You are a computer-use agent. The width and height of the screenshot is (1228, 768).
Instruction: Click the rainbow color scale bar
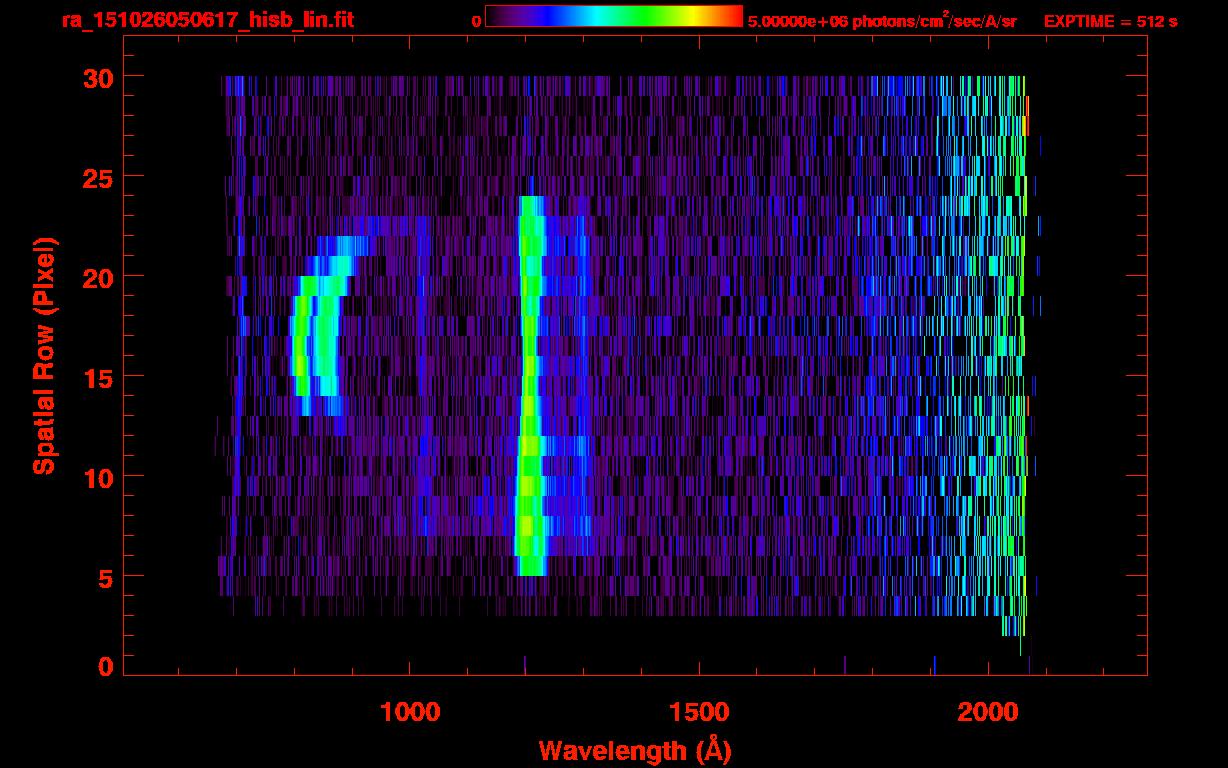[x=614, y=16]
